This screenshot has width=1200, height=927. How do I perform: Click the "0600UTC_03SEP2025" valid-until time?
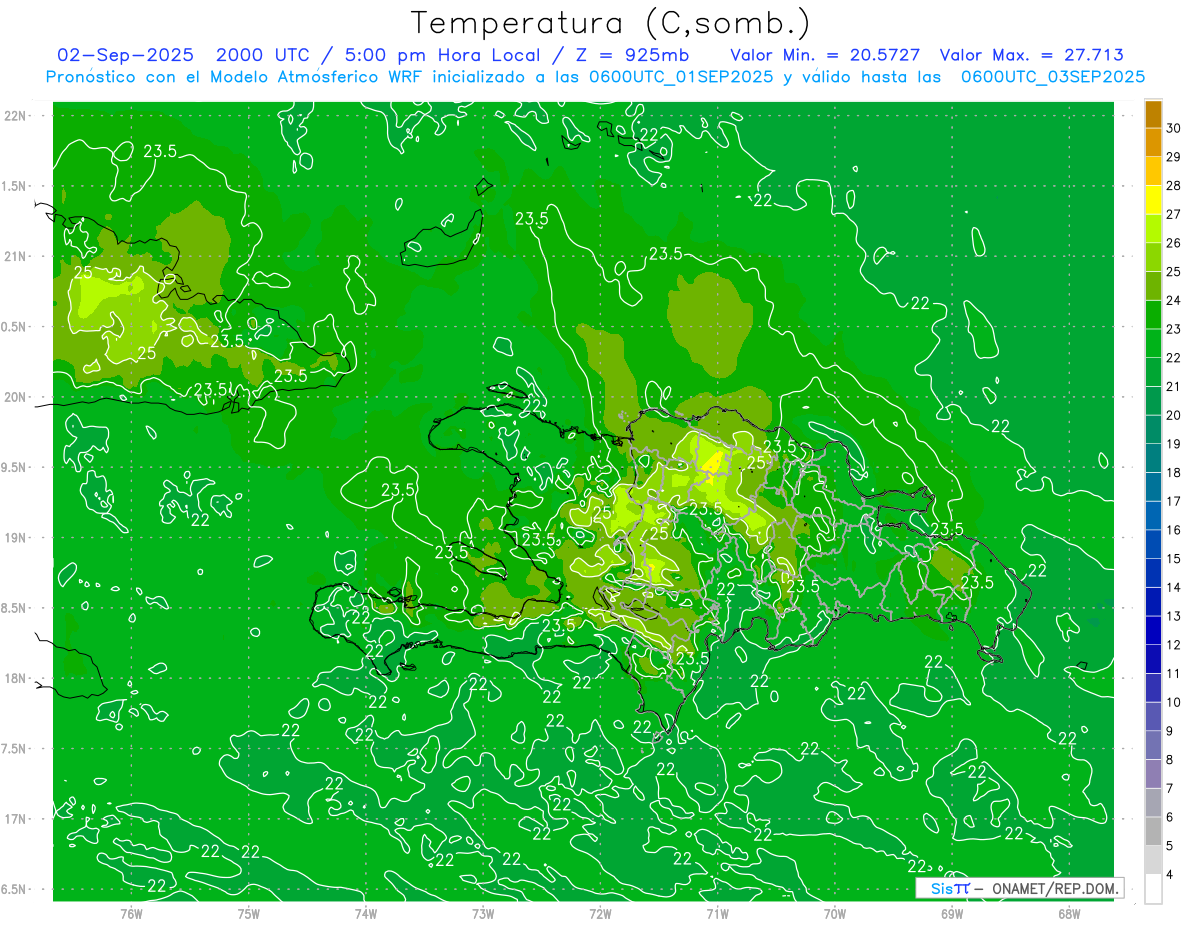tap(1053, 77)
